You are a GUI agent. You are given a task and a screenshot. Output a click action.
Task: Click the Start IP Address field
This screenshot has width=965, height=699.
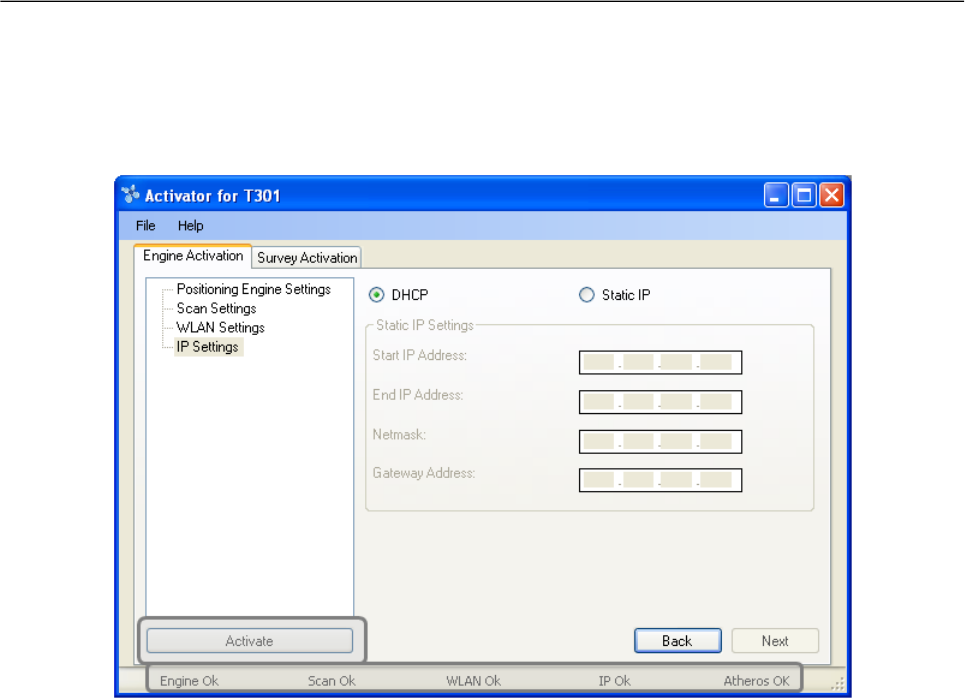[660, 362]
